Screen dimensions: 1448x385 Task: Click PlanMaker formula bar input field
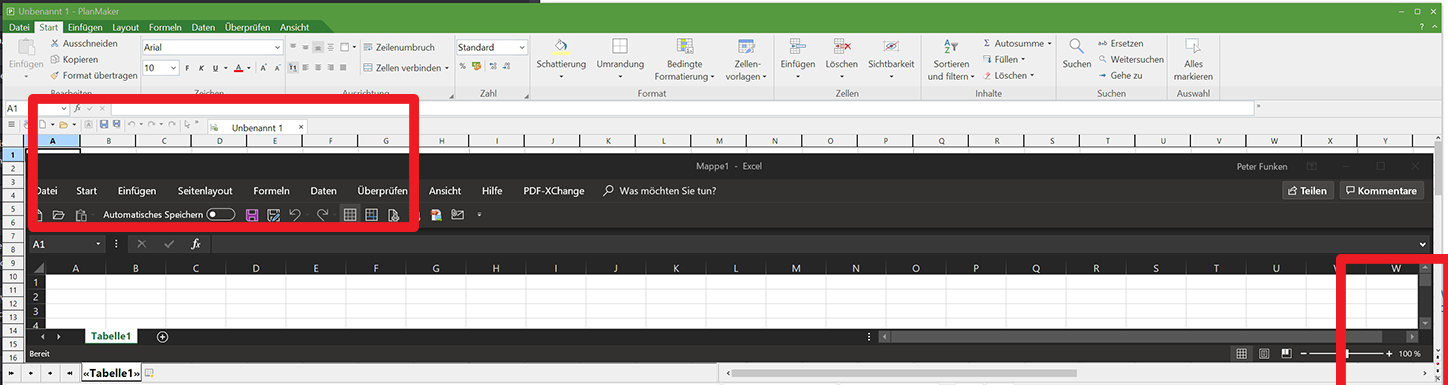[682, 107]
